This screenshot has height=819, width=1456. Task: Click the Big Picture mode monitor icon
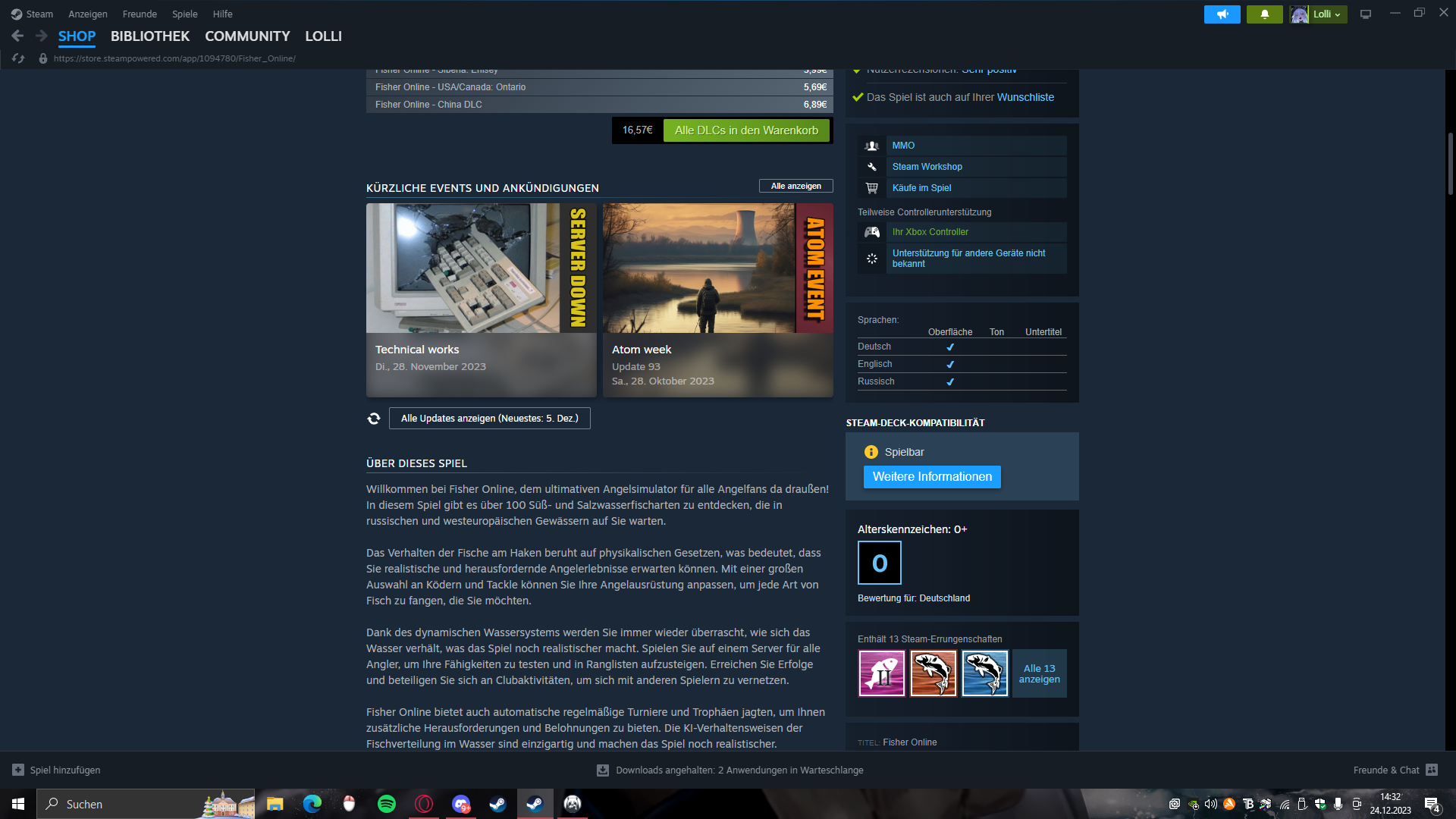coord(1366,14)
